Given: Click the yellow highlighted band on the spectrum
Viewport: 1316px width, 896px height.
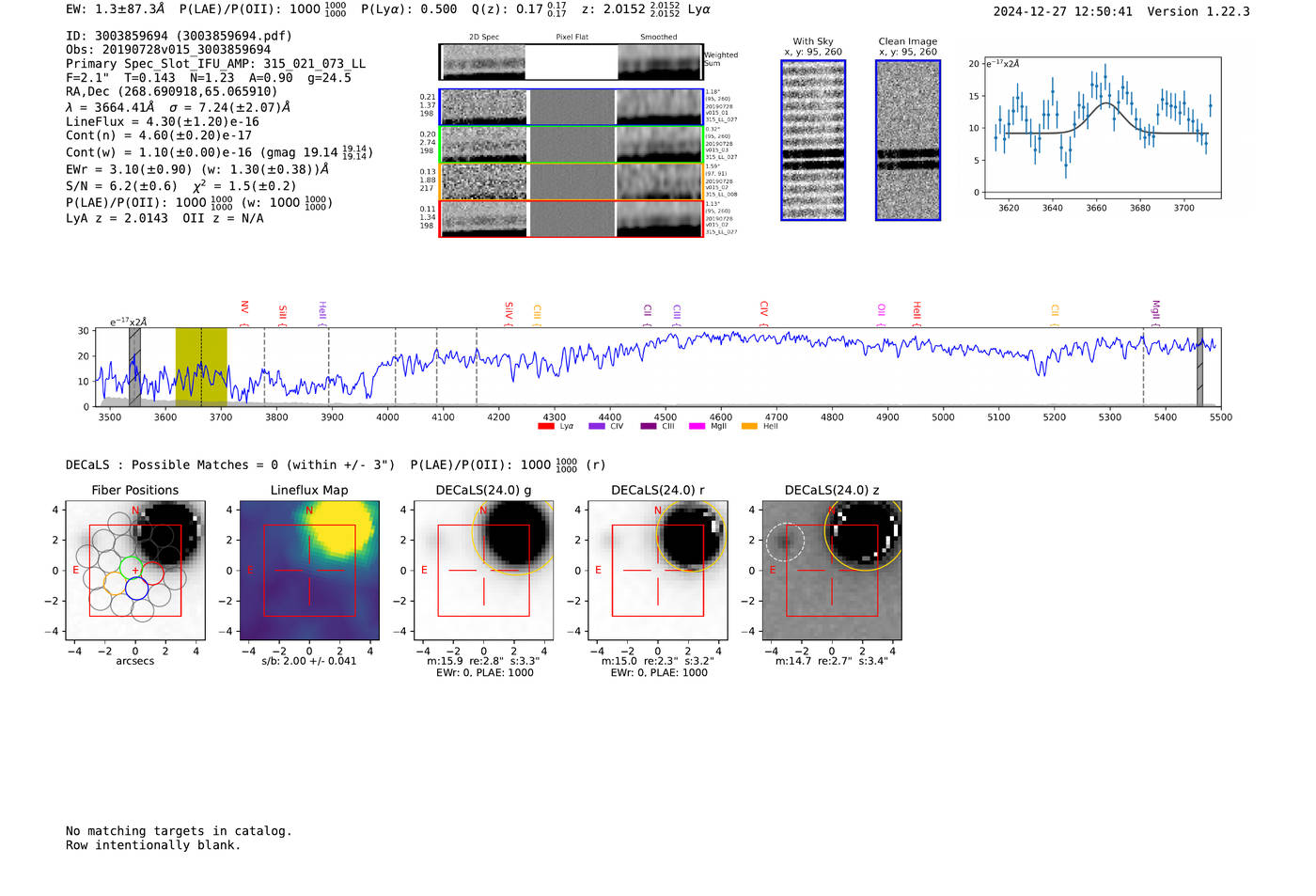Looking at the screenshot, I should [201, 367].
